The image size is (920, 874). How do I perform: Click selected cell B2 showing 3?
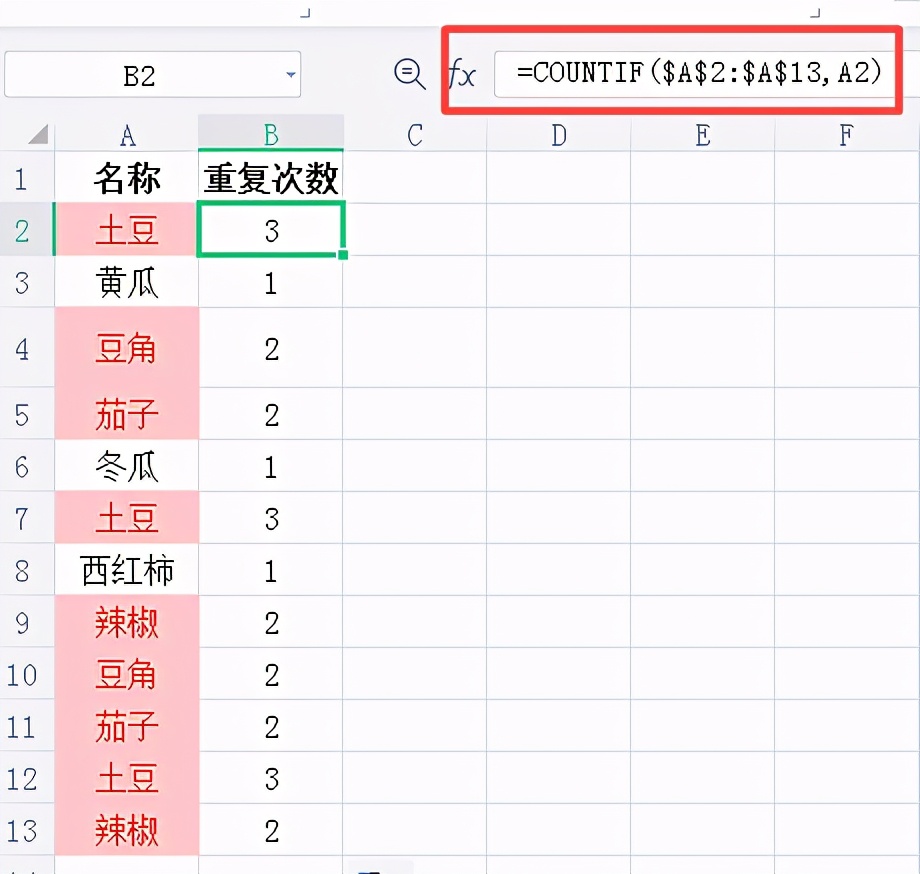[270, 230]
